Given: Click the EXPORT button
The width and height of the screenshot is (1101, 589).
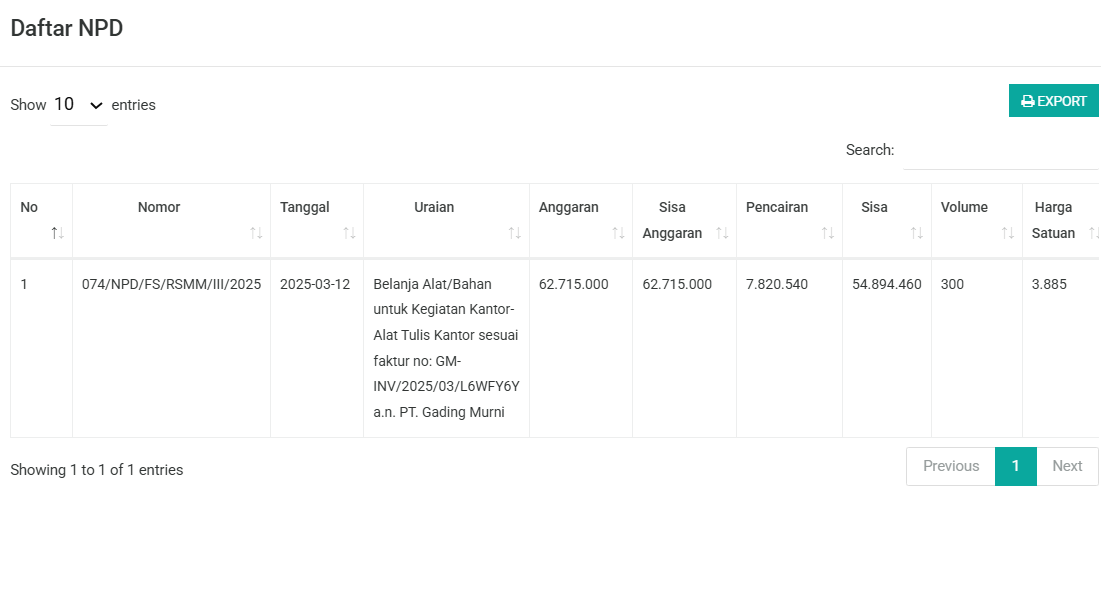Looking at the screenshot, I should pyautogui.click(x=1053, y=101).
